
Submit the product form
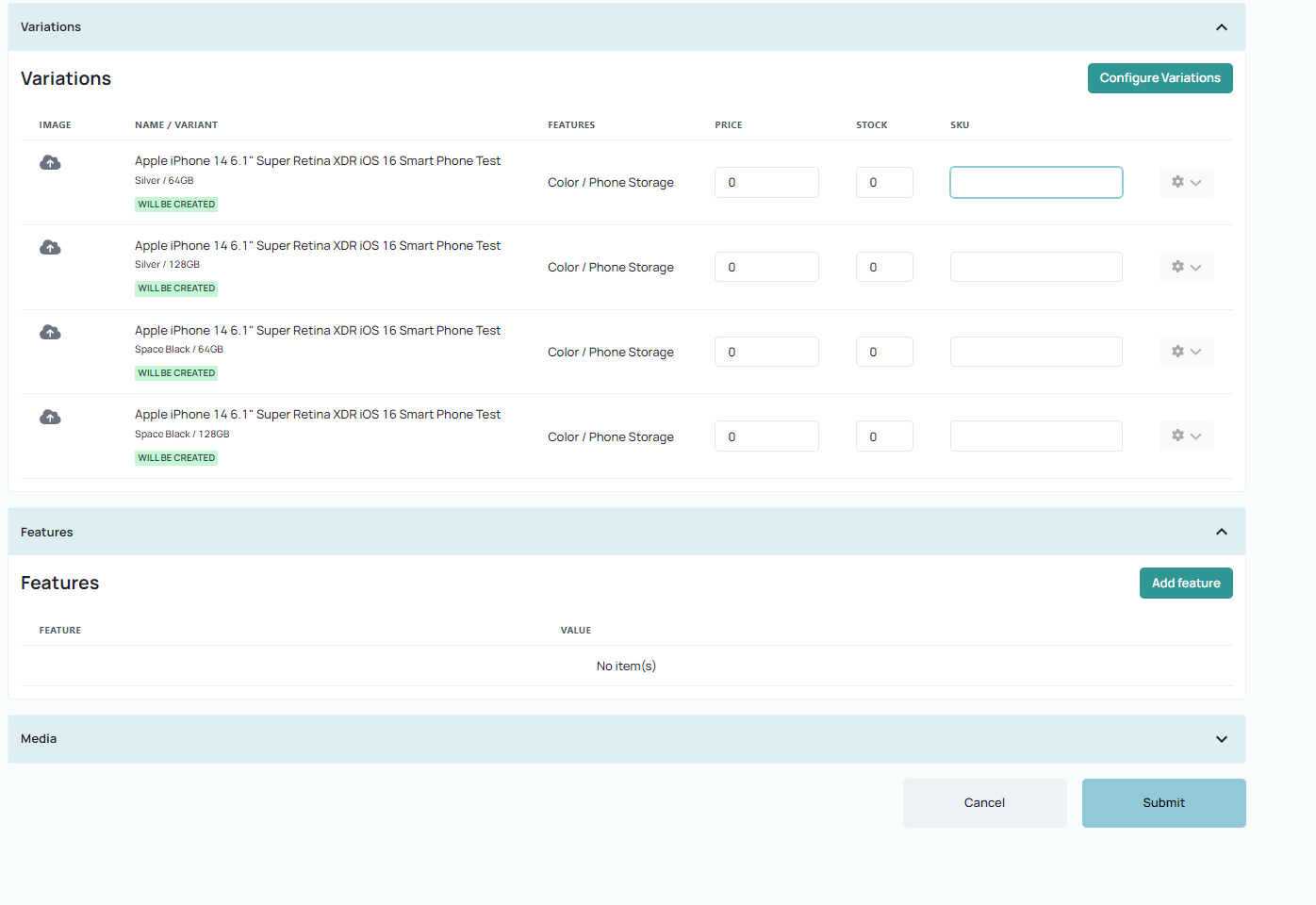[x=1163, y=803]
